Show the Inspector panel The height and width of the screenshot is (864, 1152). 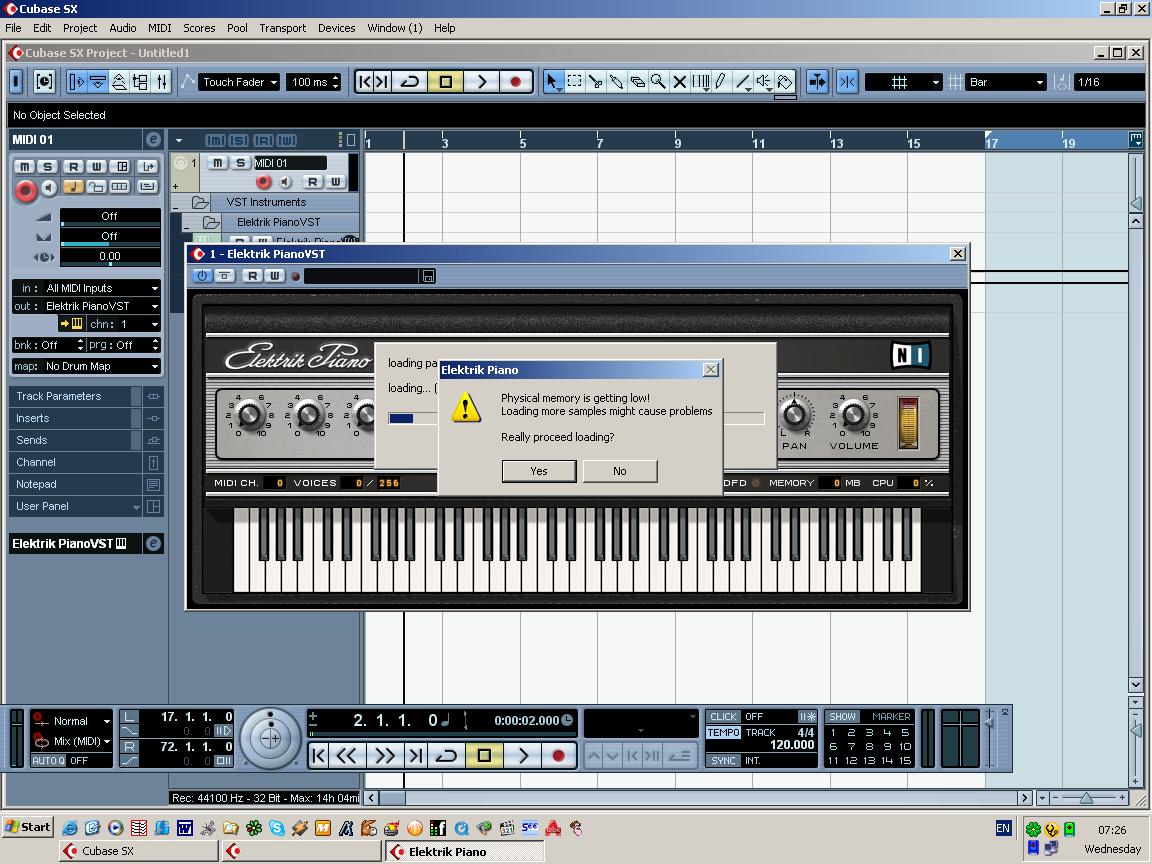(76, 82)
